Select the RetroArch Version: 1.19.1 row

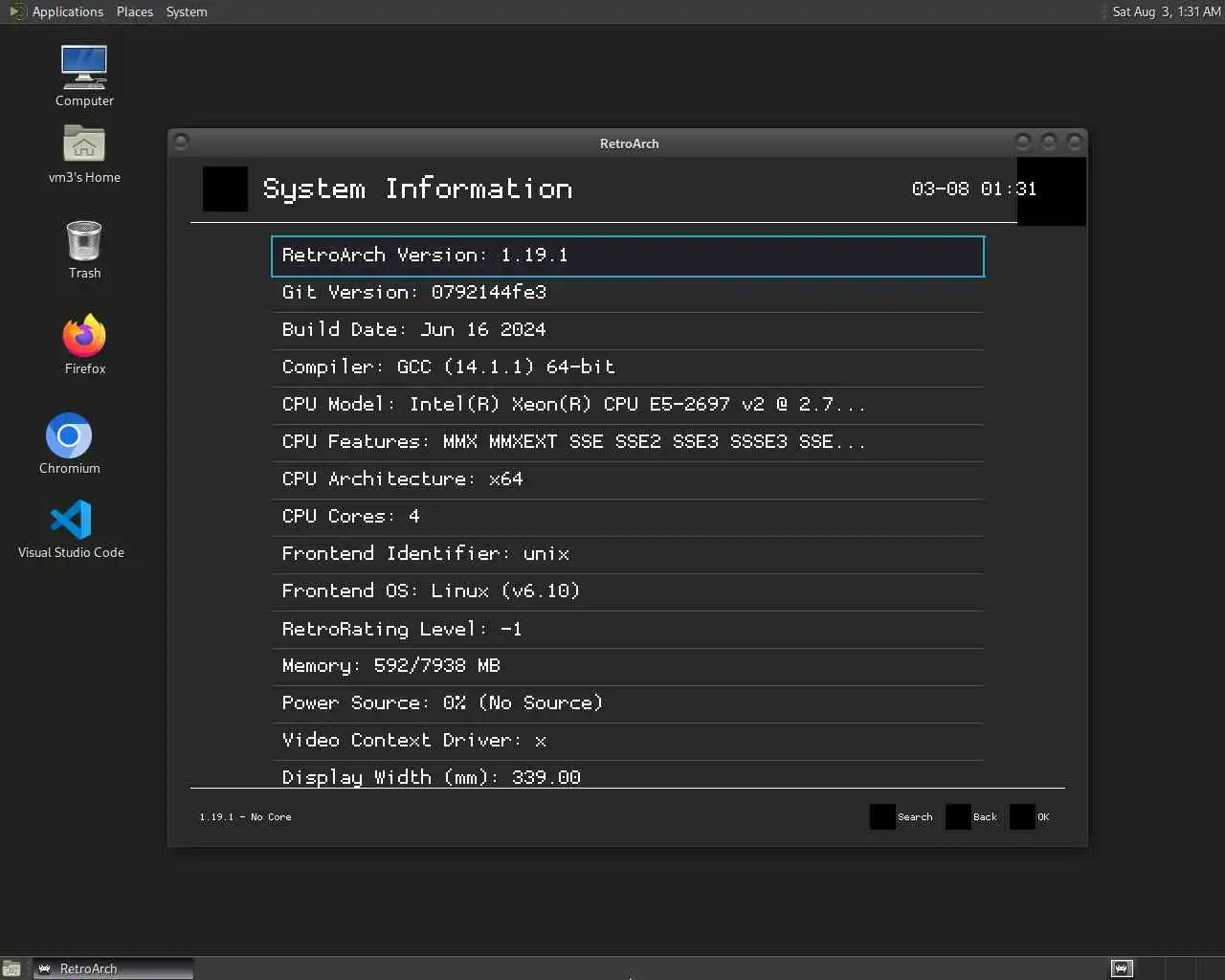[628, 256]
